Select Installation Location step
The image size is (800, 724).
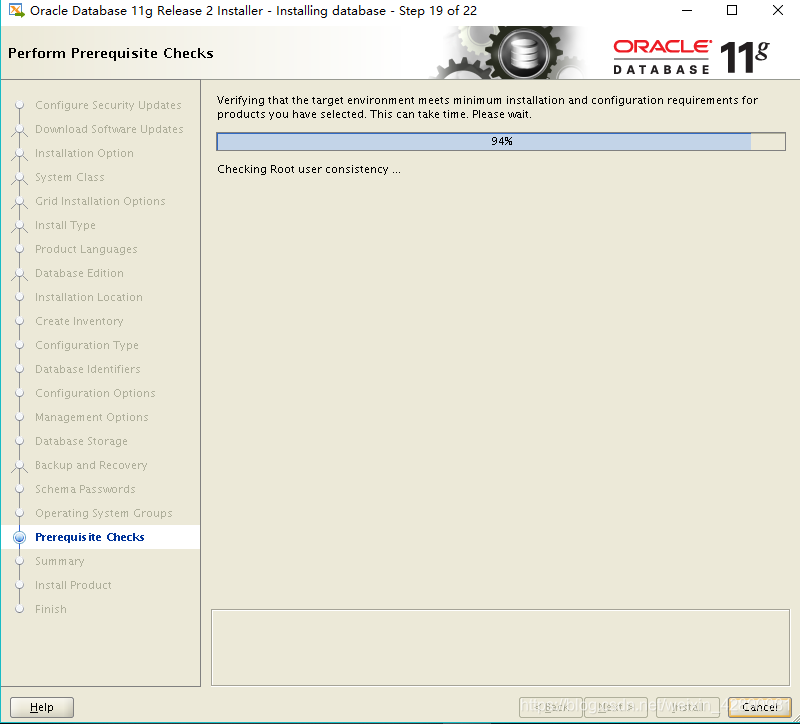(89, 297)
